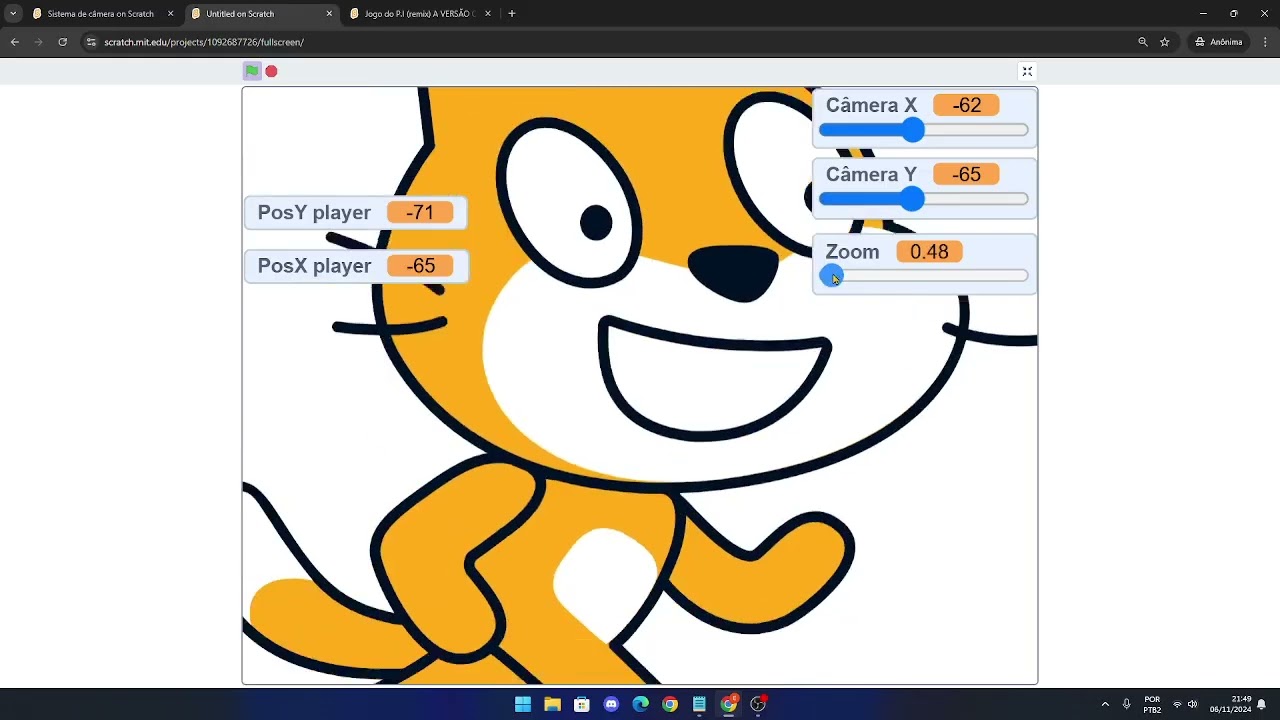Open Notepad from taskbar
Screen dimensions: 1280x720
[x=699, y=704]
